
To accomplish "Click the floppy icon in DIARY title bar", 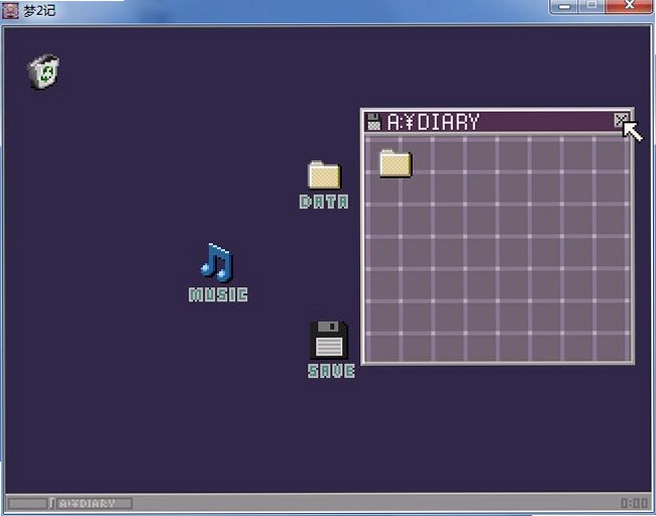I will point(374,122).
